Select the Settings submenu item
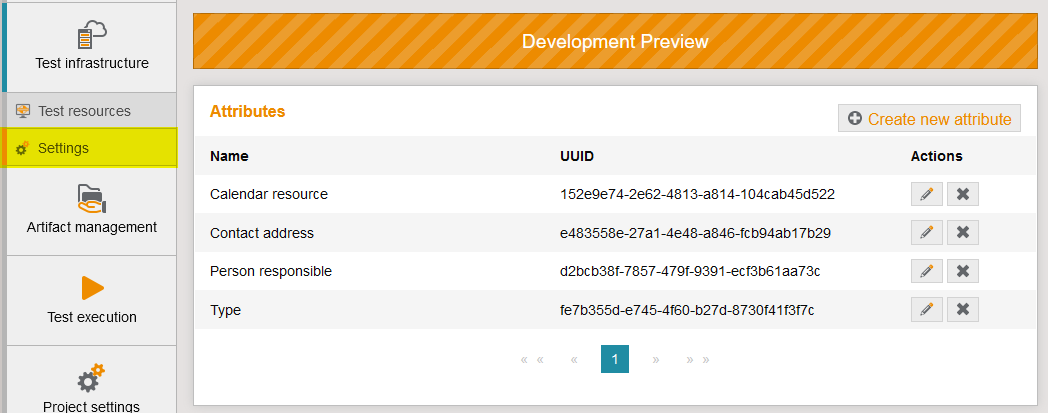1048x413 pixels. point(63,148)
